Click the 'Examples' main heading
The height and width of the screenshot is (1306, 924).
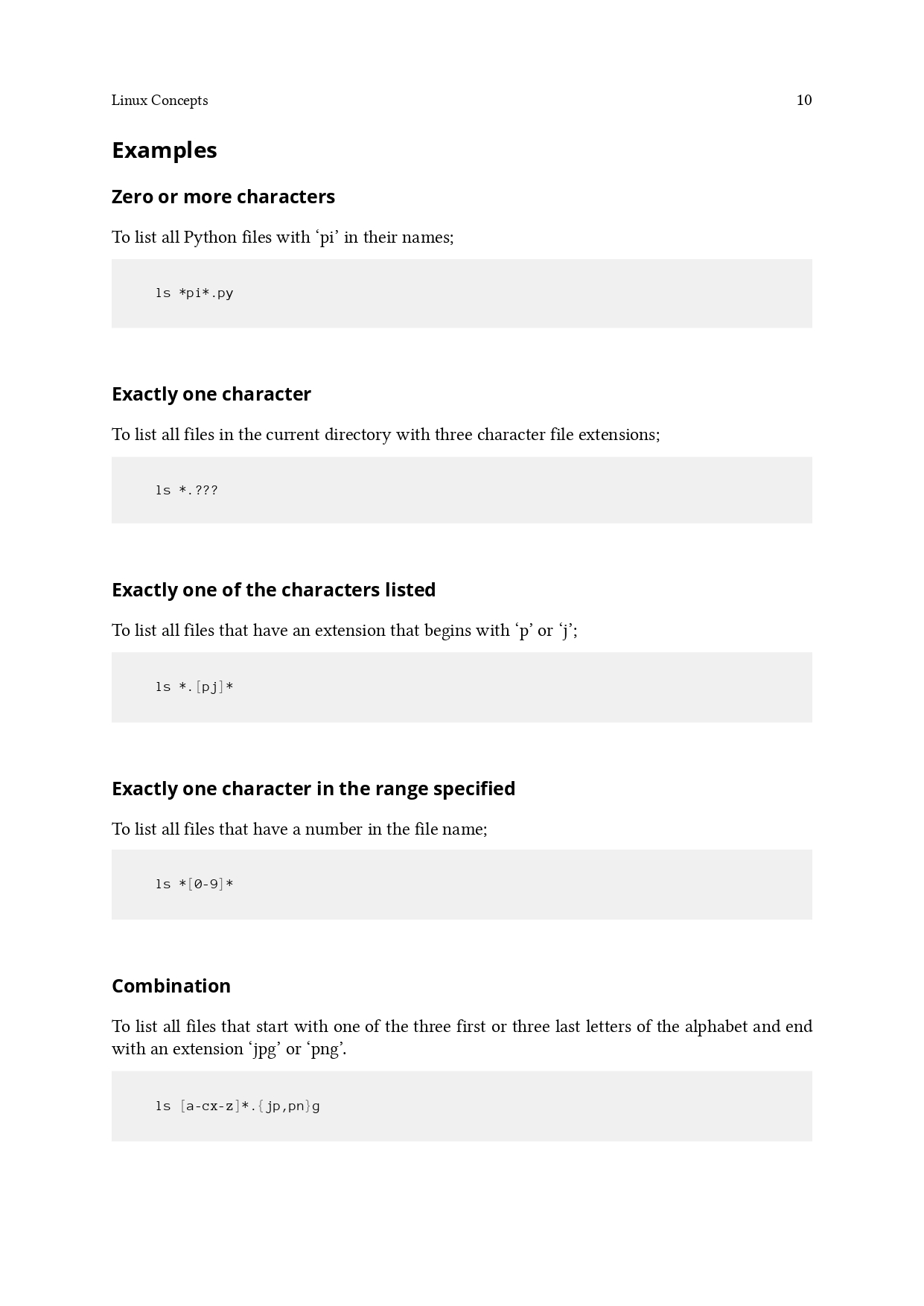[x=165, y=150]
